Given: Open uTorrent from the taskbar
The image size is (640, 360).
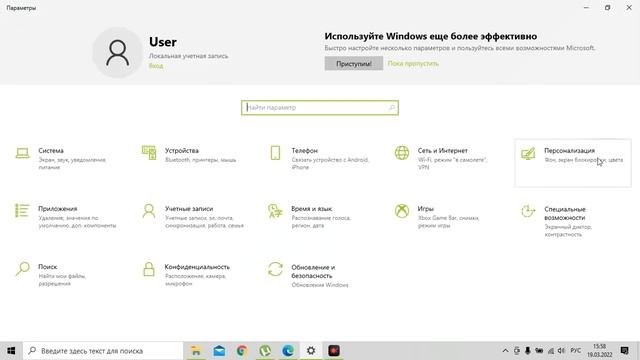Looking at the screenshot, I should [265, 351].
